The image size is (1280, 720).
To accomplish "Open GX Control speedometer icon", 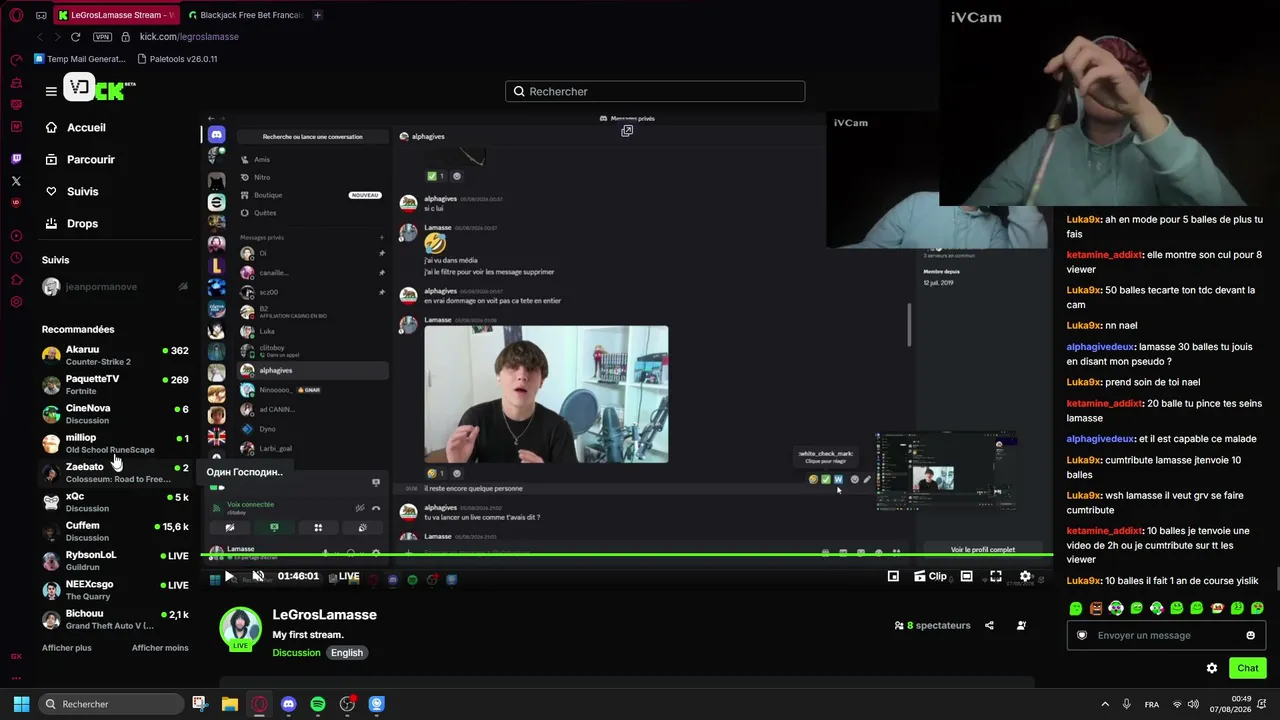I will pos(16,60).
